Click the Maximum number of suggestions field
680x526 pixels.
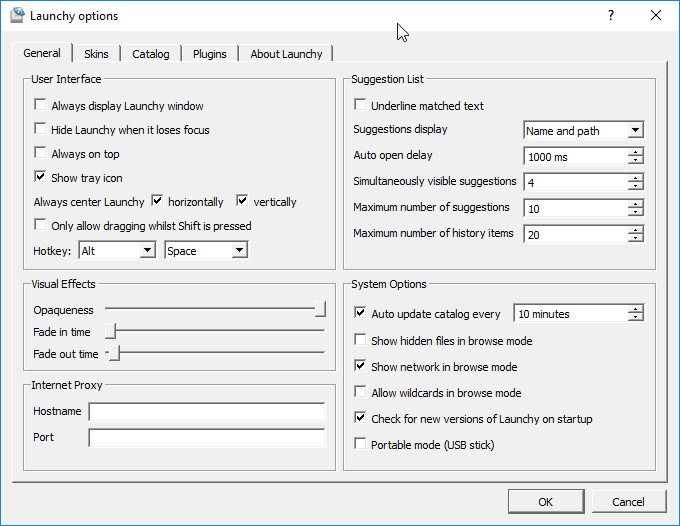point(576,209)
